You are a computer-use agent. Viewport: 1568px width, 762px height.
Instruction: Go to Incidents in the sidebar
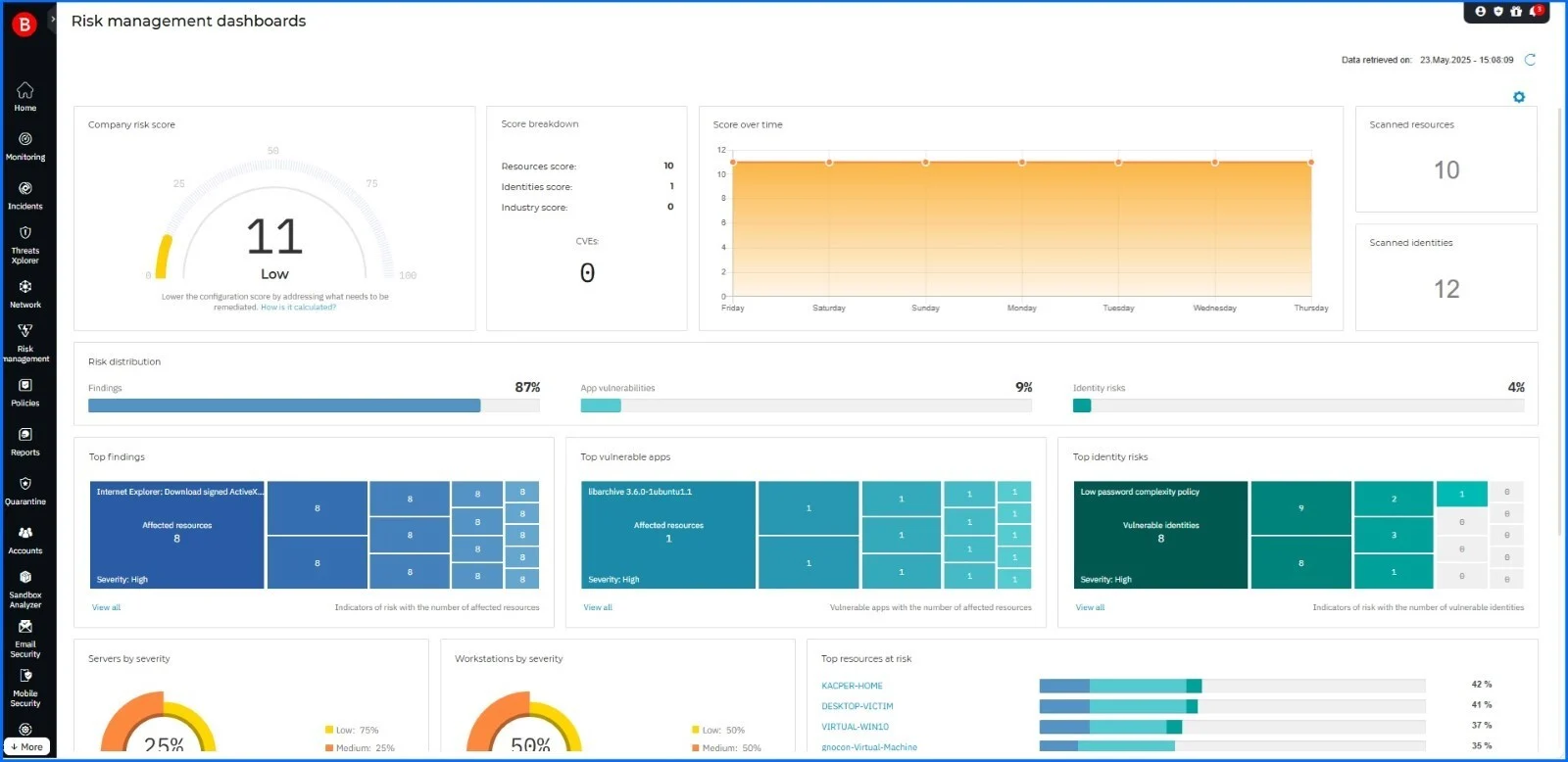[25, 195]
